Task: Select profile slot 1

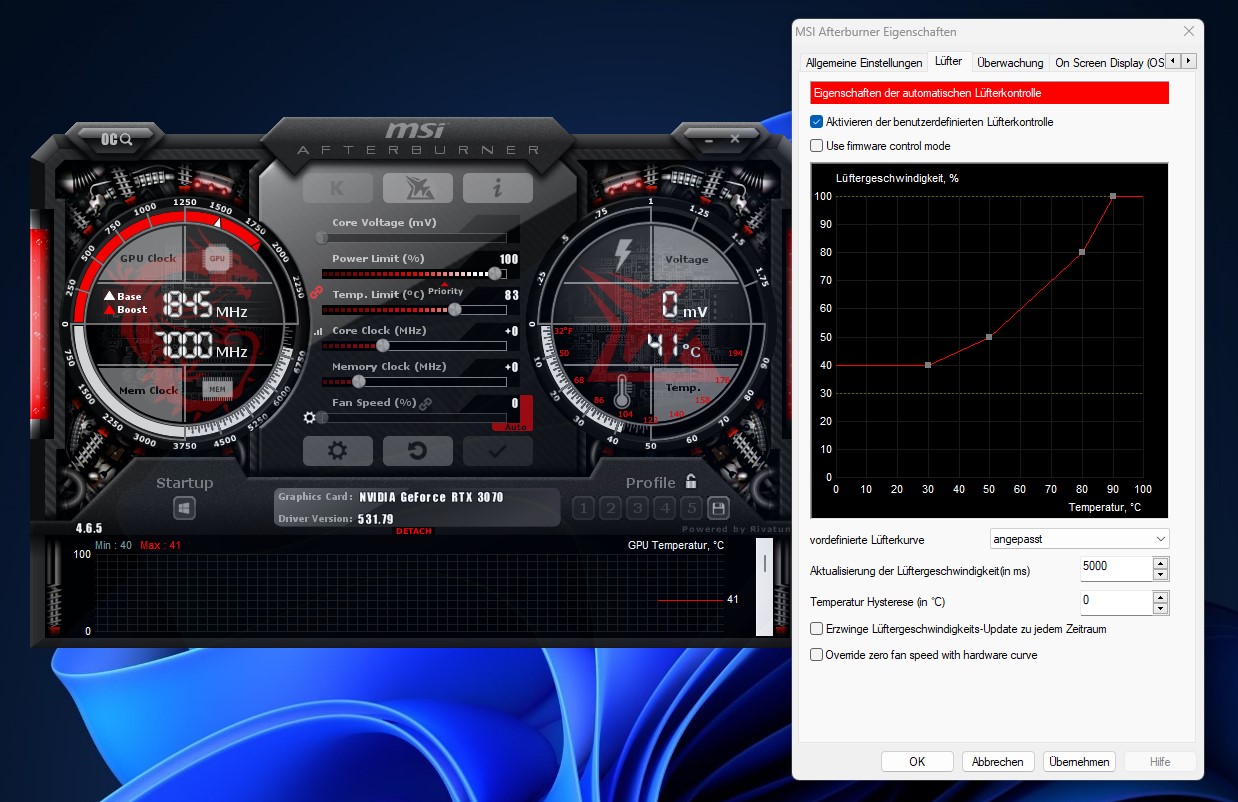Action: 584,508
